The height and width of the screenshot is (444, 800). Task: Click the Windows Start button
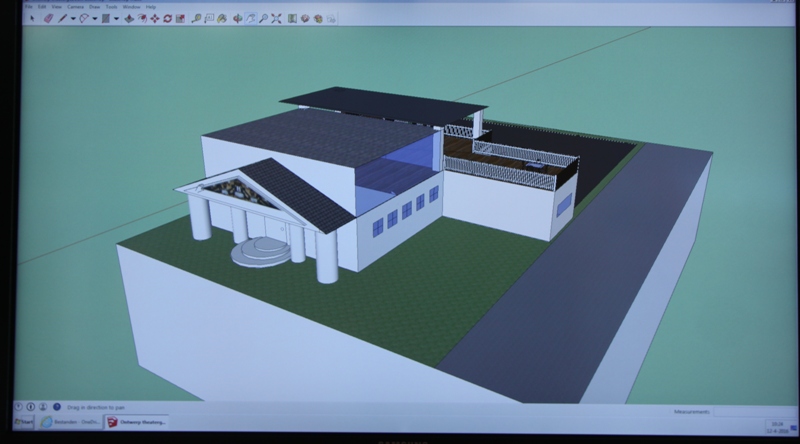pyautogui.click(x=24, y=422)
